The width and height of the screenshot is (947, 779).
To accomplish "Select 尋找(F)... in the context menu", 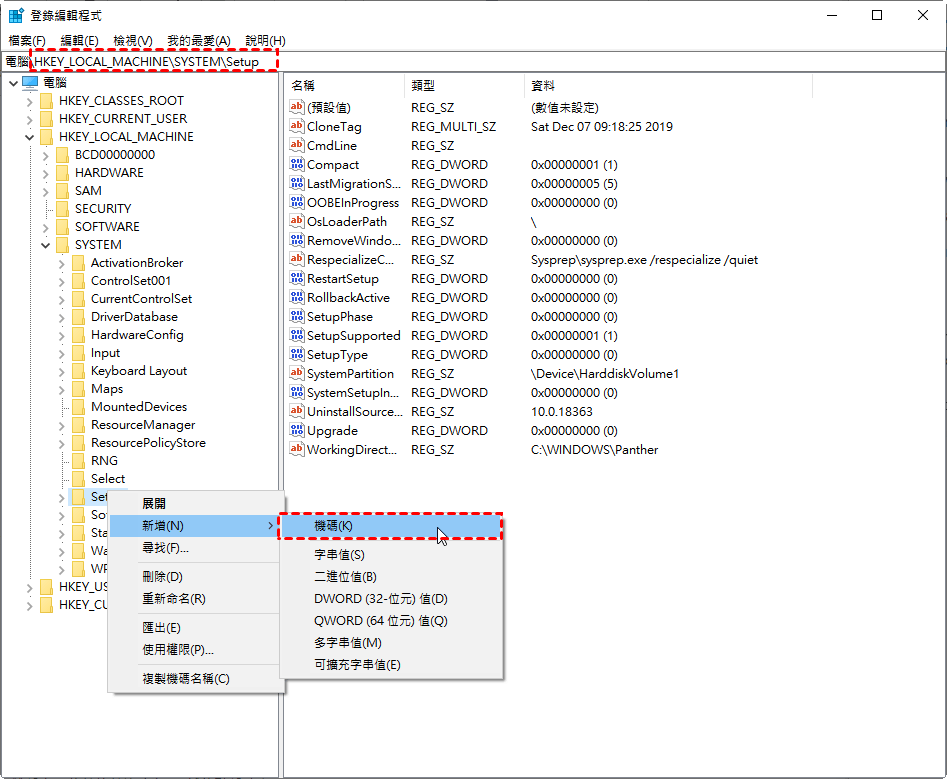I will 194,548.
